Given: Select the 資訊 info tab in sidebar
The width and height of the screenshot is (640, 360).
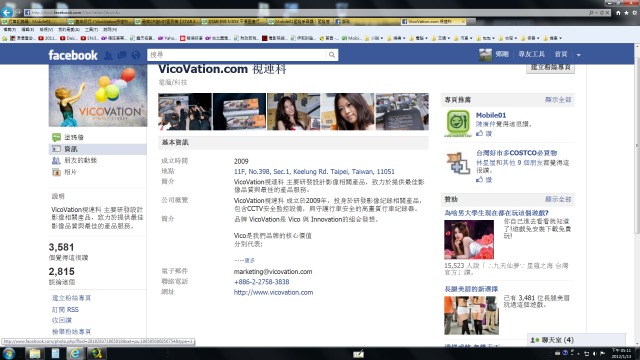Looking at the screenshot, I should [x=98, y=149].
